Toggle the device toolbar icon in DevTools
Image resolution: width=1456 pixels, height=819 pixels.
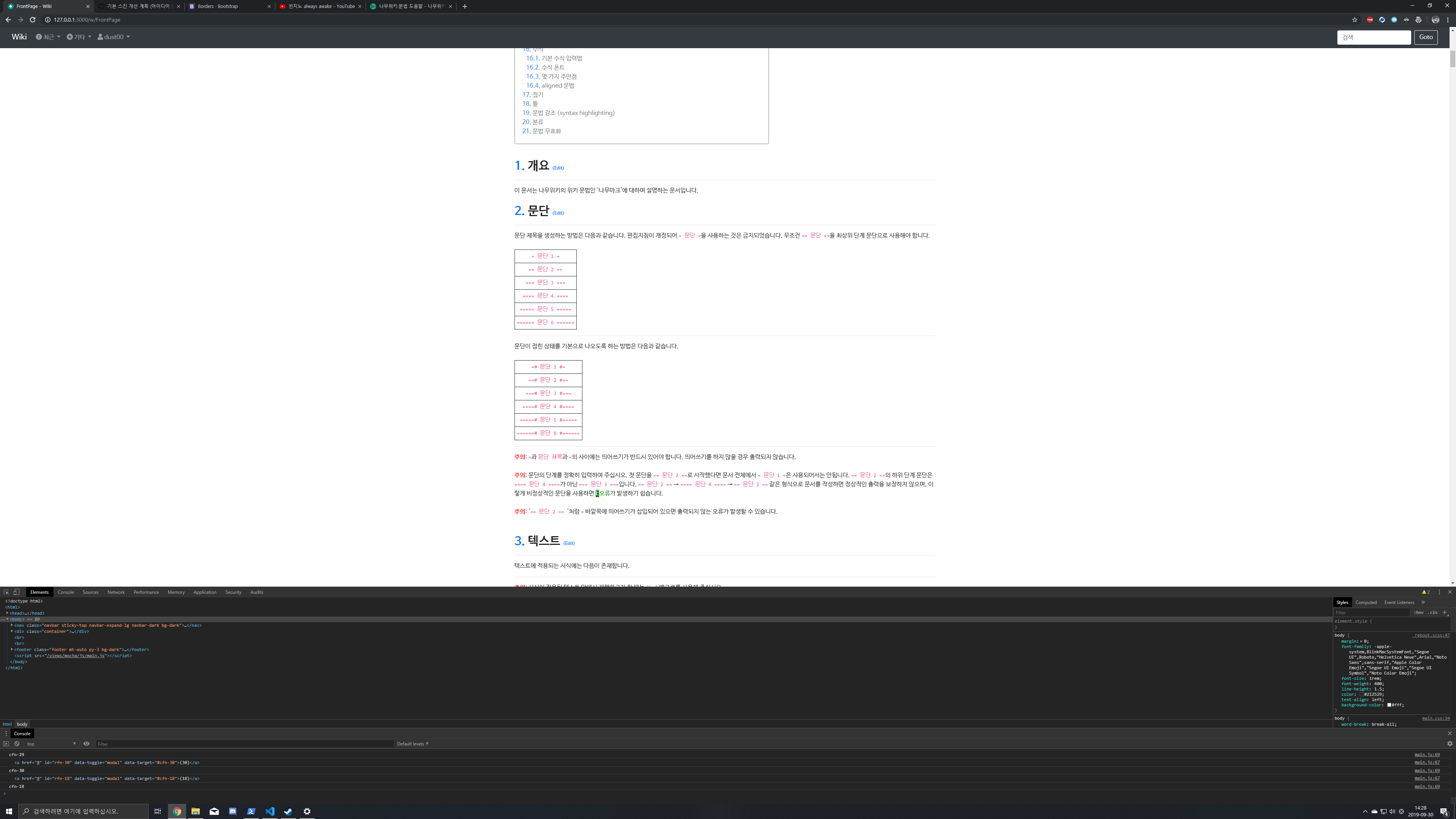(15, 592)
